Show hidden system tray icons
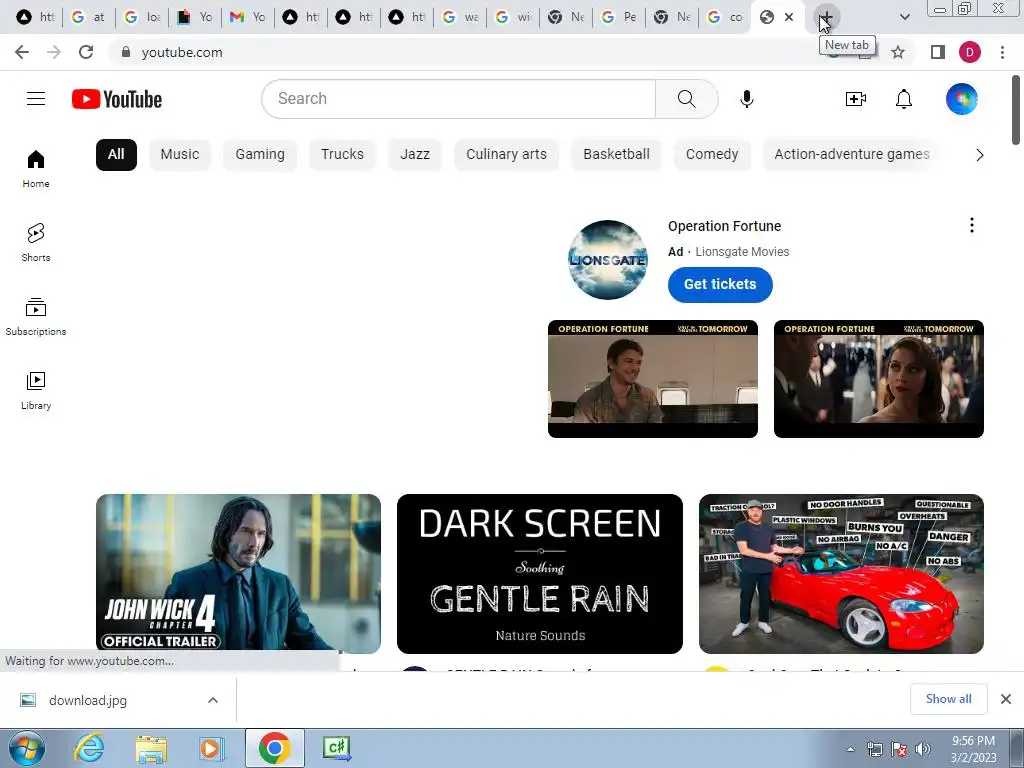This screenshot has height=768, width=1024. pyautogui.click(x=850, y=749)
